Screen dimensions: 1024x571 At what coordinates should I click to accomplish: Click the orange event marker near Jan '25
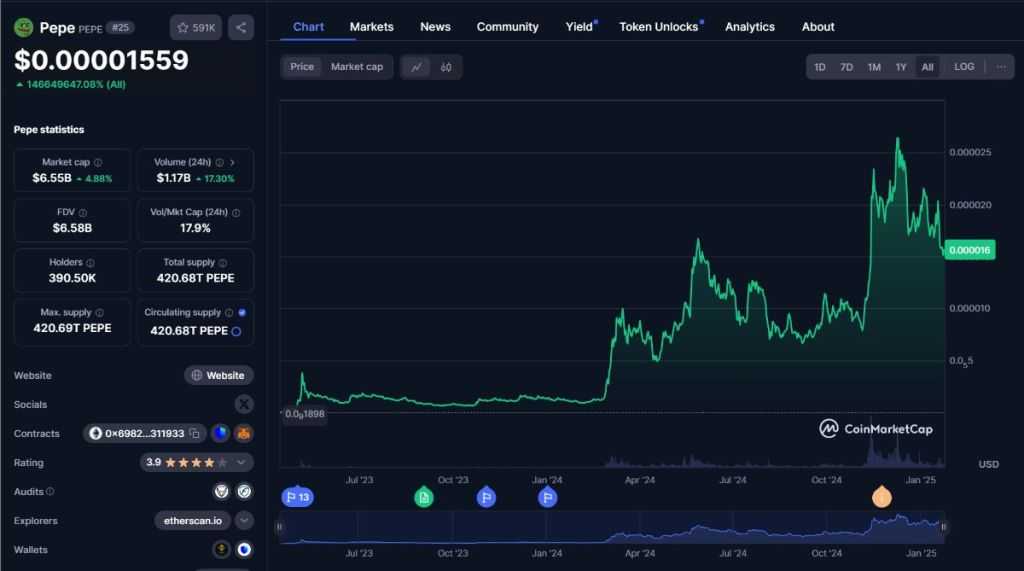(882, 498)
